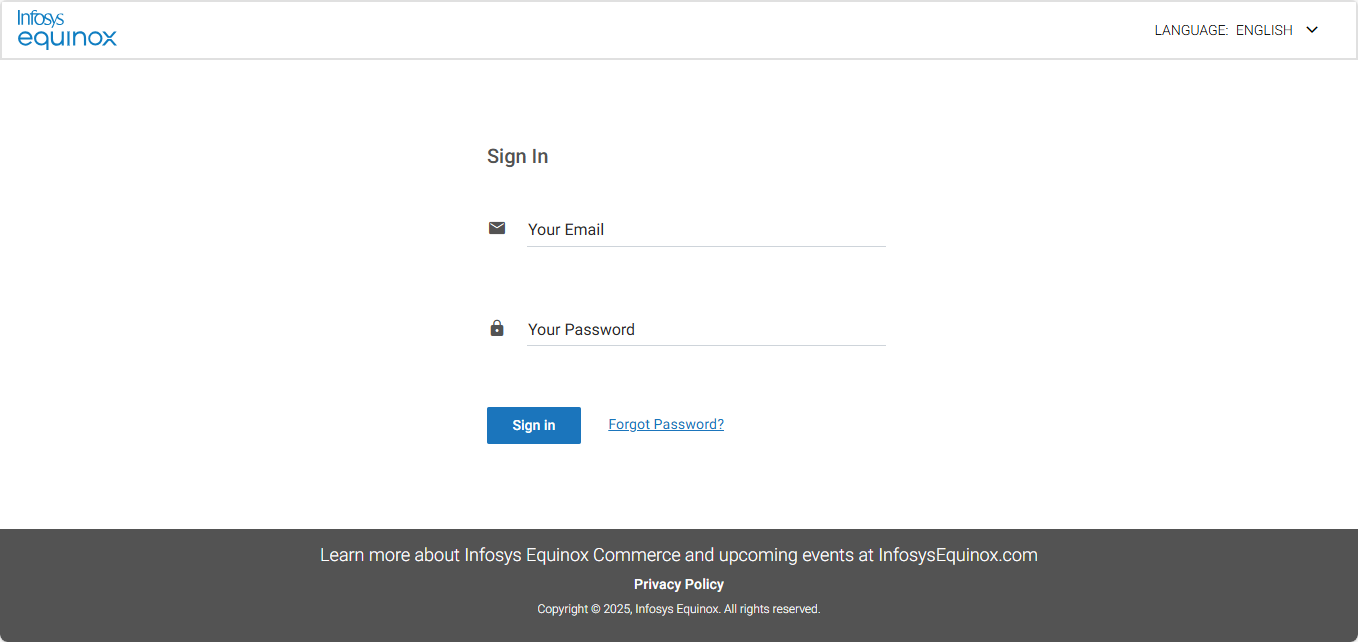The width and height of the screenshot is (1358, 642).
Task: Open the ENGLISH language selector
Action: pos(1264,30)
